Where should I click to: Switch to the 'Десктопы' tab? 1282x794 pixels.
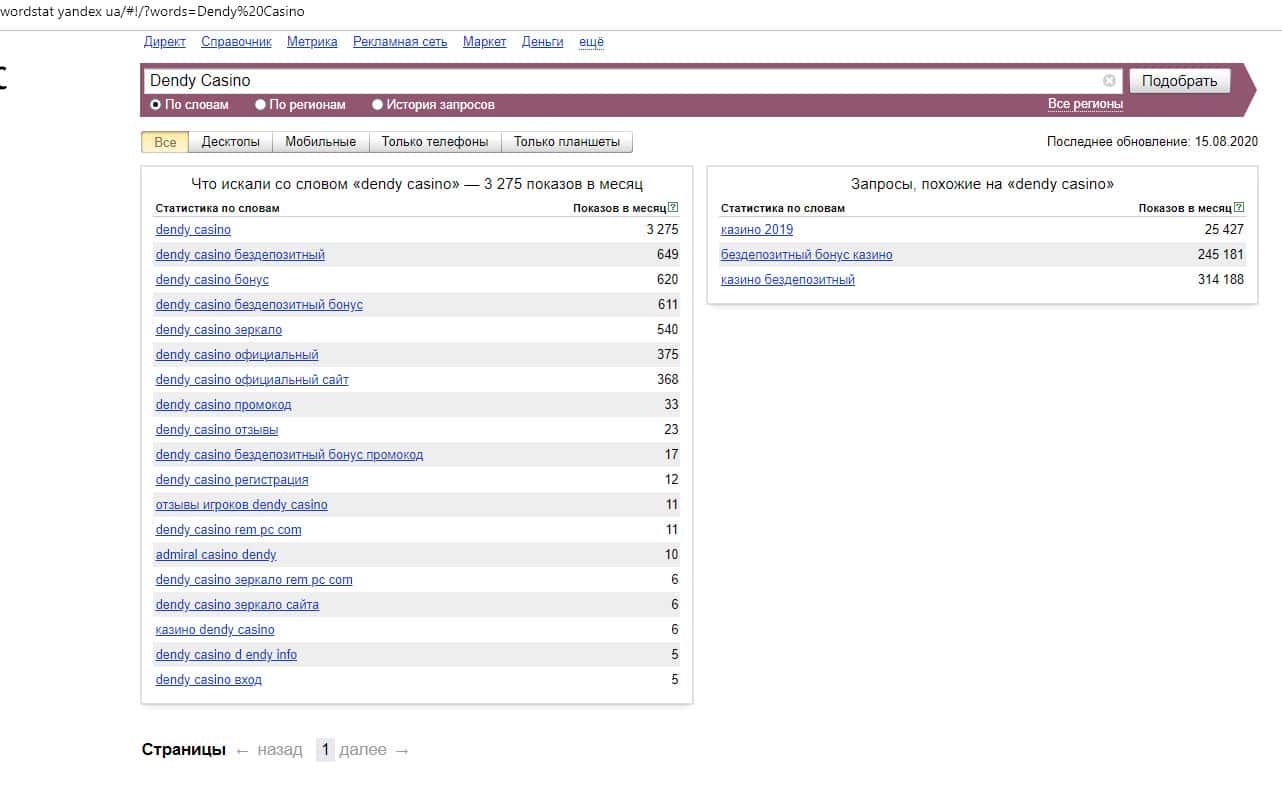coord(230,142)
